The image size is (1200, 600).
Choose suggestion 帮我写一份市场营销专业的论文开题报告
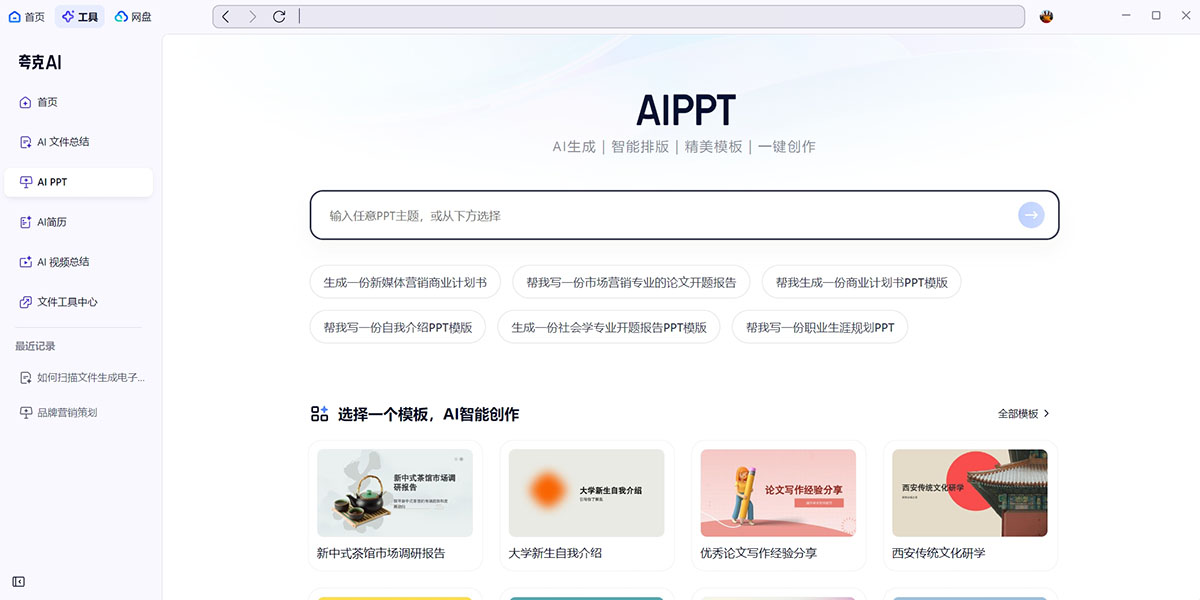[631, 283]
